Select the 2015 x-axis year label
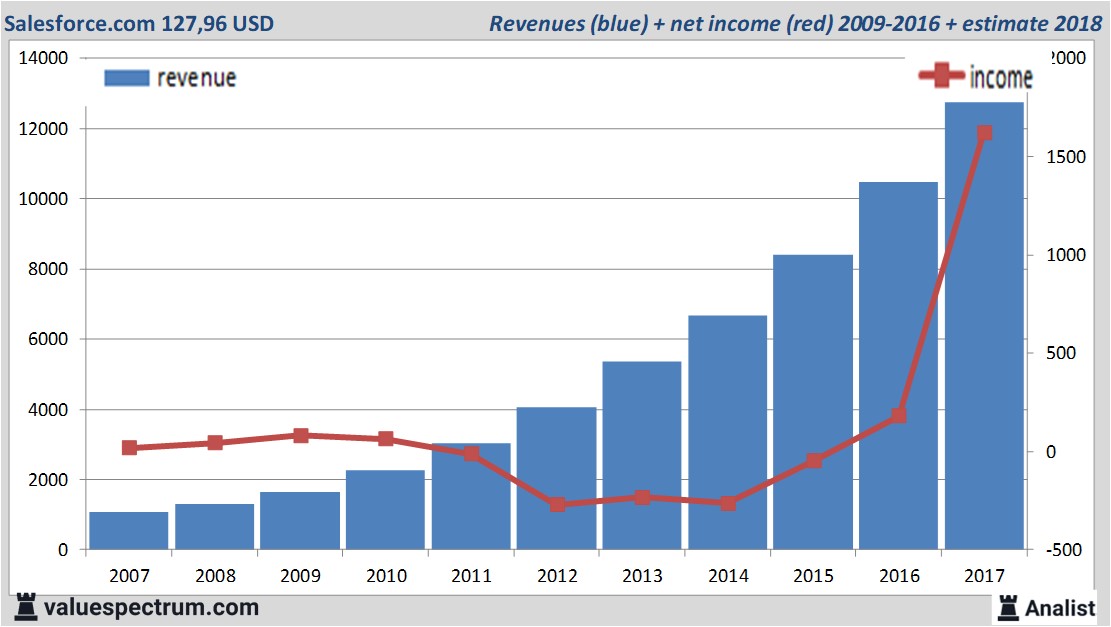The height and width of the screenshot is (627, 1111). pyautogui.click(x=813, y=575)
